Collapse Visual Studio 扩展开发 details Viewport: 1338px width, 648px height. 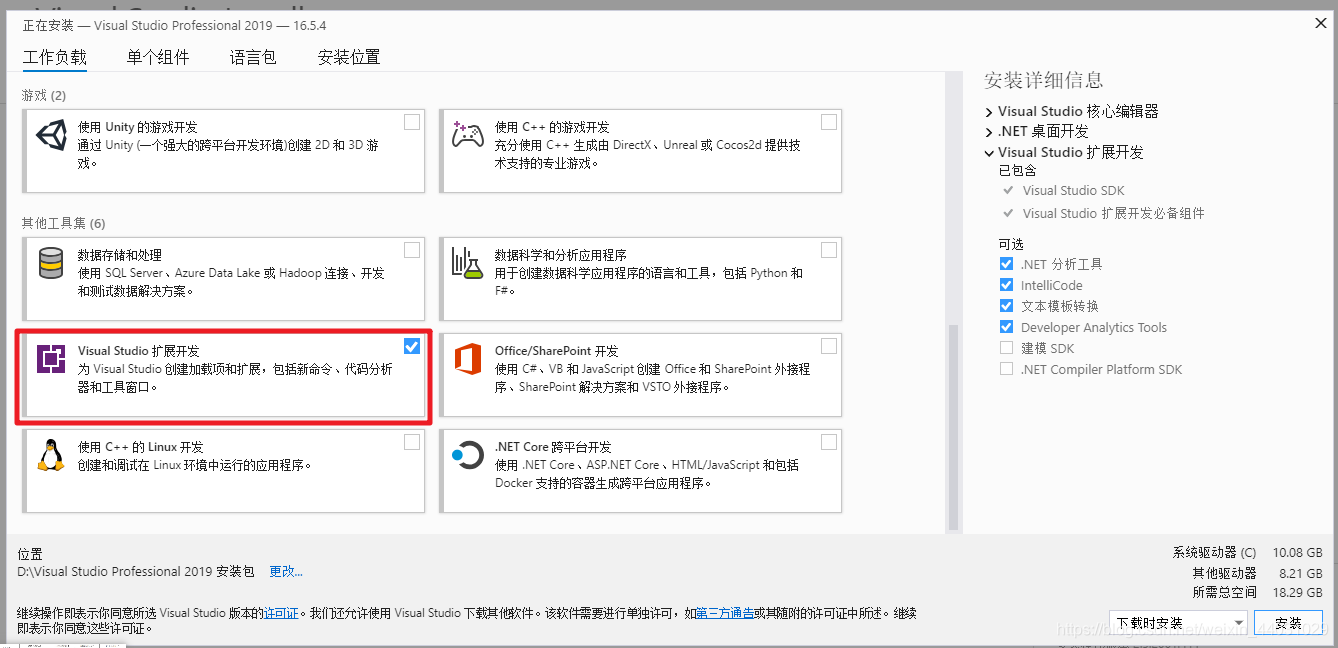989,153
